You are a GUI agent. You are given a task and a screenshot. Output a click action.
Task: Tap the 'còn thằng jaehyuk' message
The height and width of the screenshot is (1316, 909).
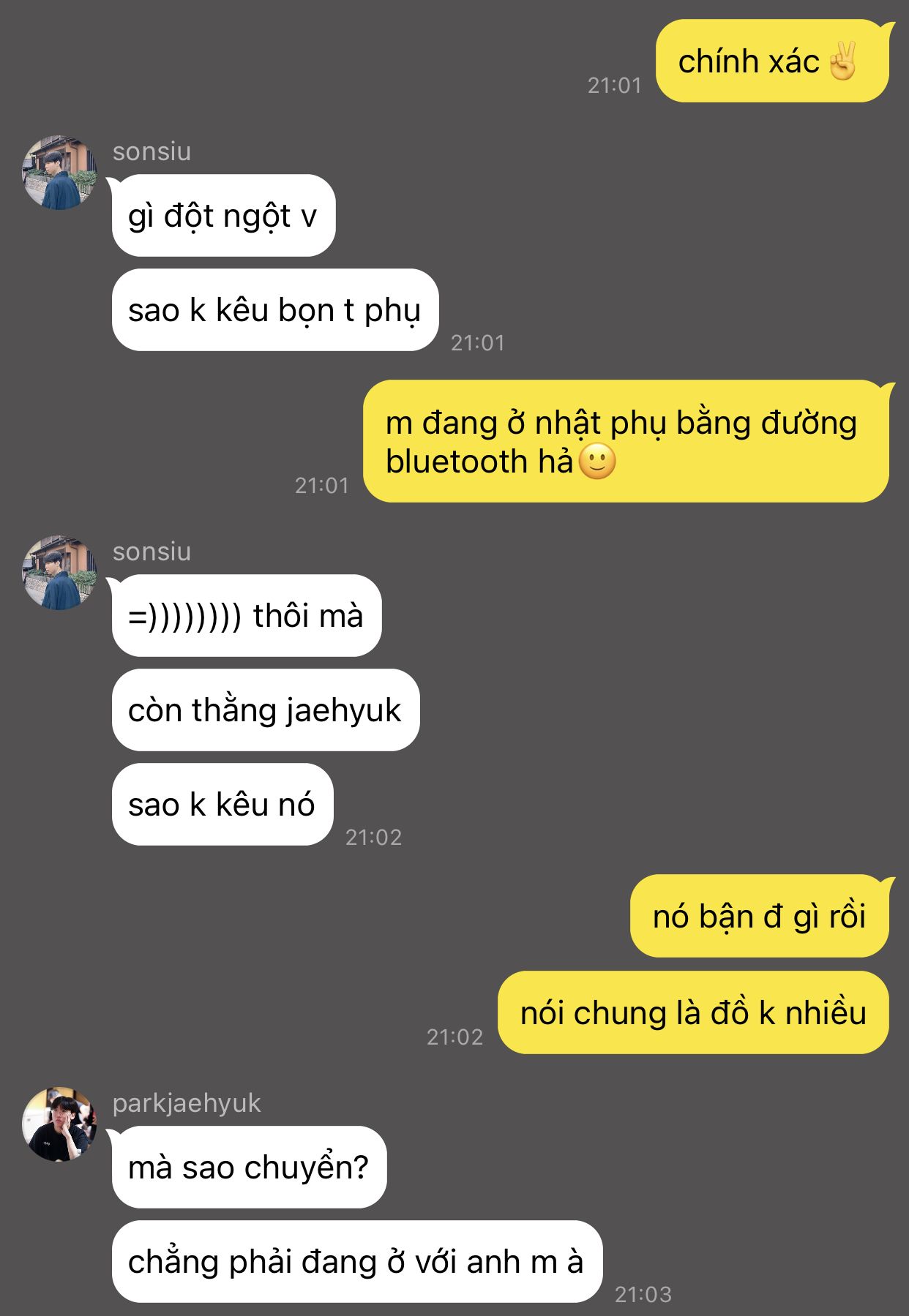(x=266, y=710)
